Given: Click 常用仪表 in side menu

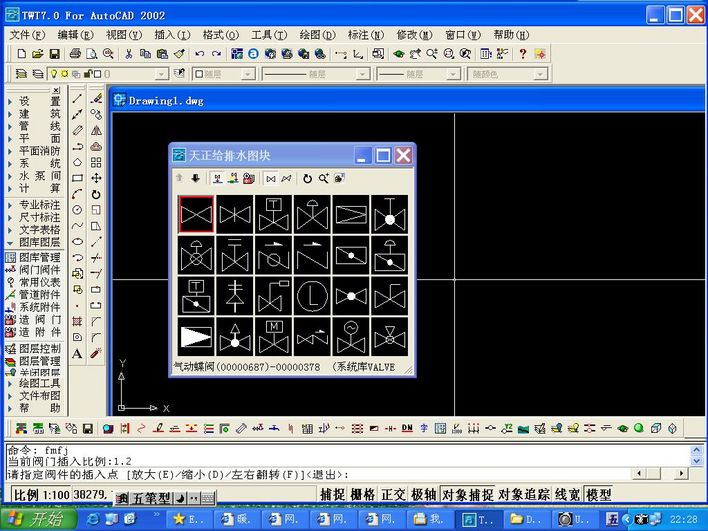Looking at the screenshot, I should [x=33, y=282].
